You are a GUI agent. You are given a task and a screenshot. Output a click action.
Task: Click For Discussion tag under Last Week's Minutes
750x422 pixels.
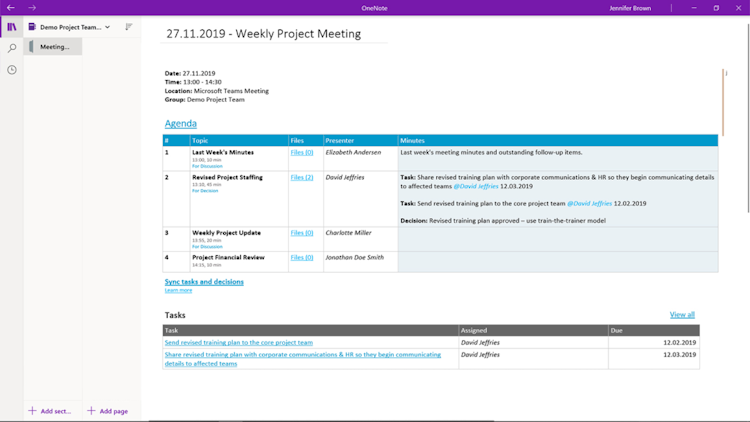(207, 166)
